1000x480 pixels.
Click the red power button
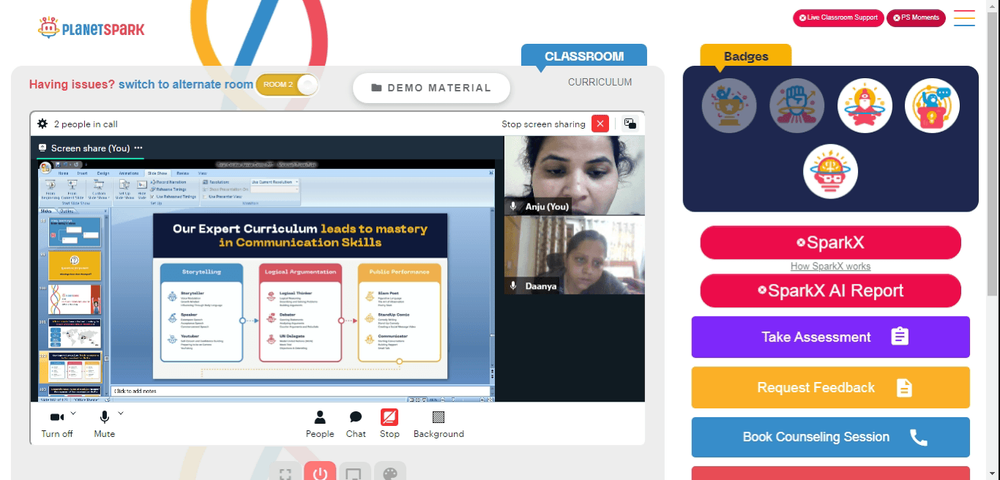(x=320, y=473)
